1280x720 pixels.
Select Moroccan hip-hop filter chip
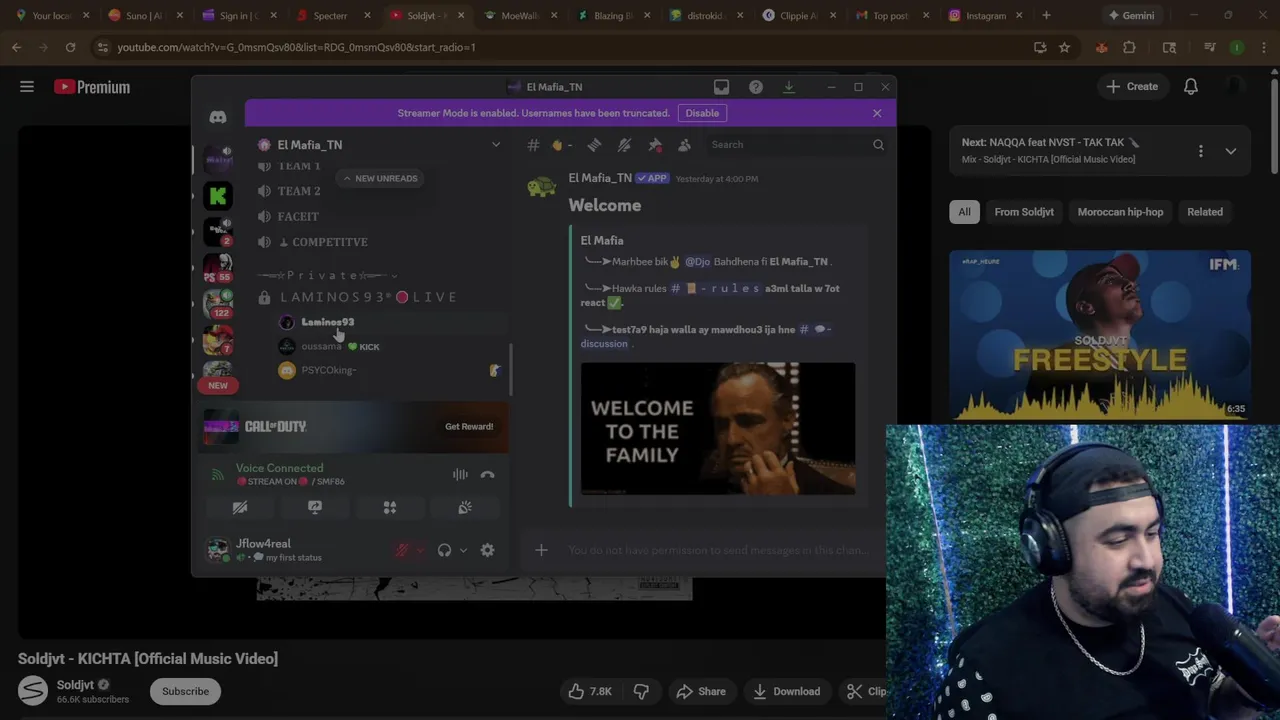[x=1120, y=212]
